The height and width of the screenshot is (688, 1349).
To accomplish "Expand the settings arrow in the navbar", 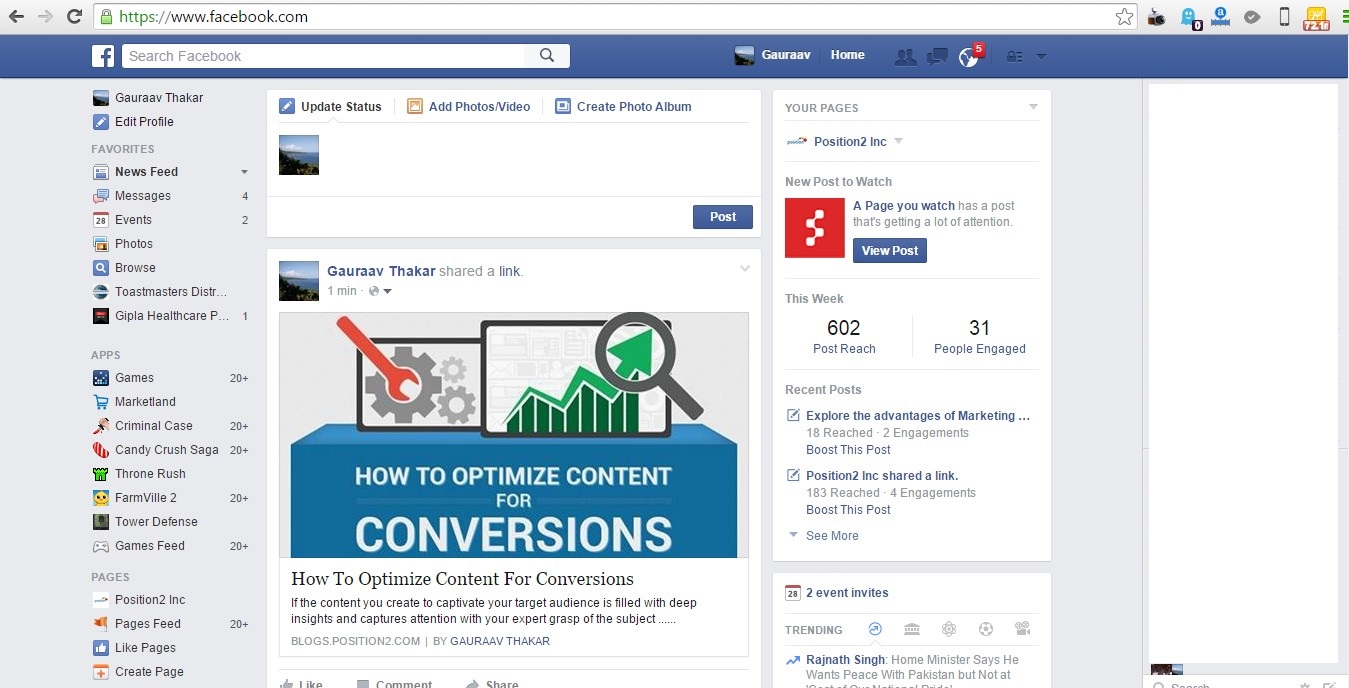I will point(1040,57).
